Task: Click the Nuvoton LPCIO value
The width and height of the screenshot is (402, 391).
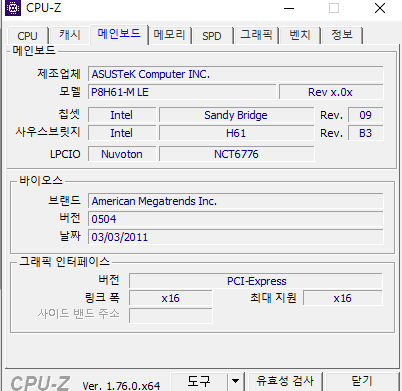Action: [122, 154]
